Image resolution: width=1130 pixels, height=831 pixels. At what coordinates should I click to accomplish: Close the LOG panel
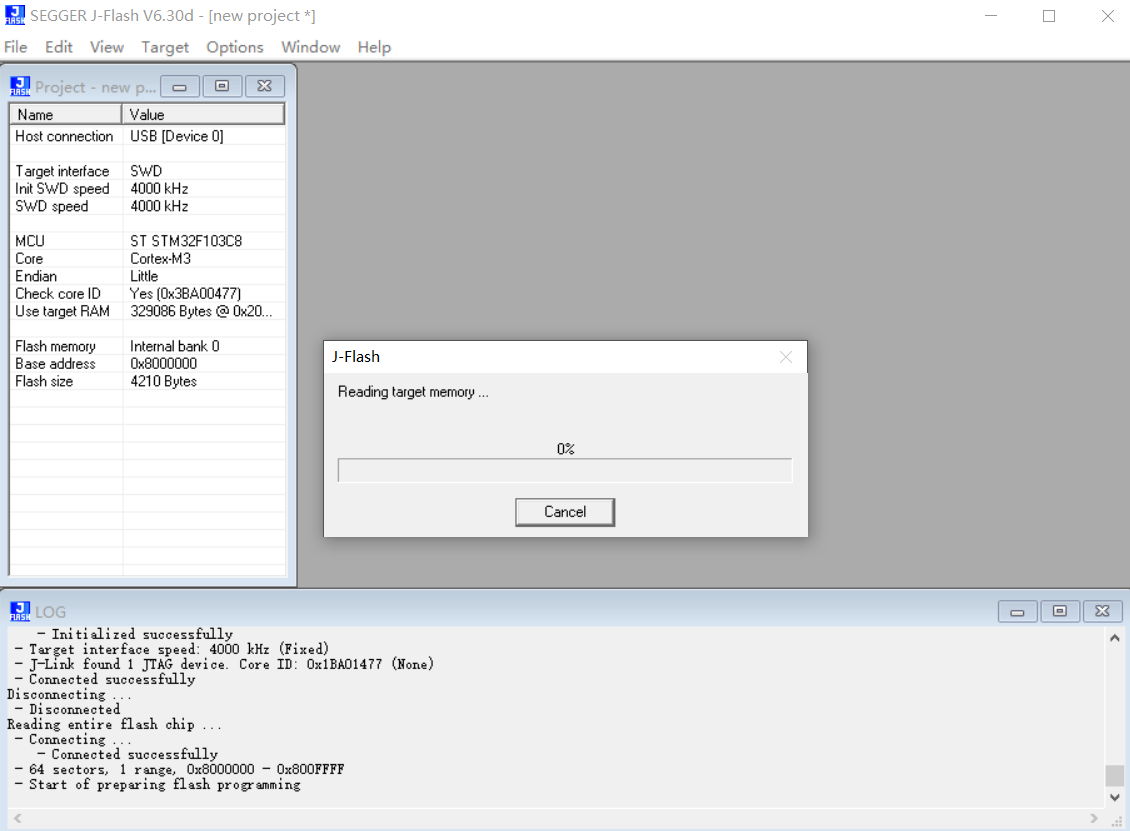[x=1102, y=611]
